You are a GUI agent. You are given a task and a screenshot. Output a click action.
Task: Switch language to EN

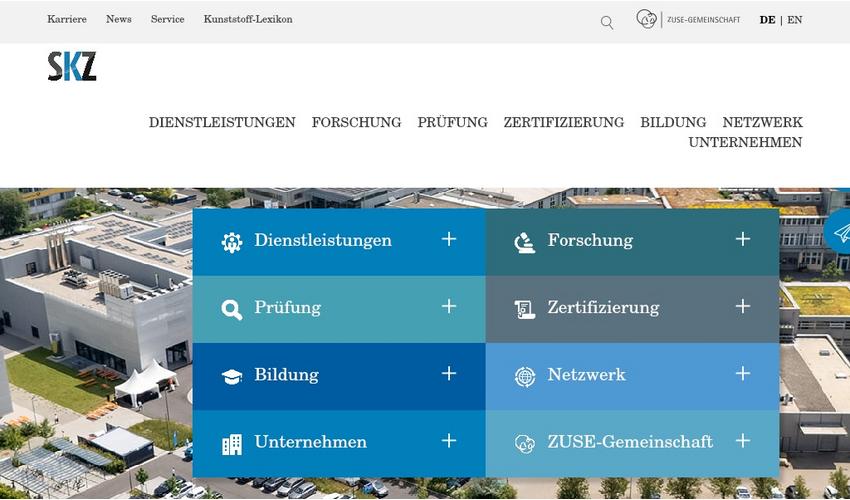coord(795,20)
